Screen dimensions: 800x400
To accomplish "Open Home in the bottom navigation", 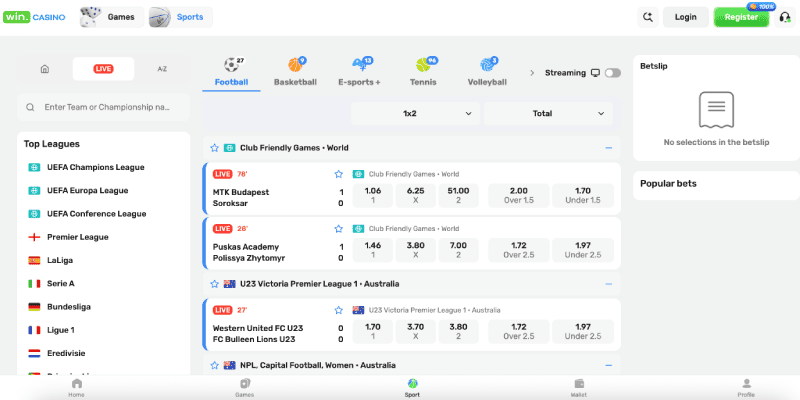I will (x=77, y=388).
